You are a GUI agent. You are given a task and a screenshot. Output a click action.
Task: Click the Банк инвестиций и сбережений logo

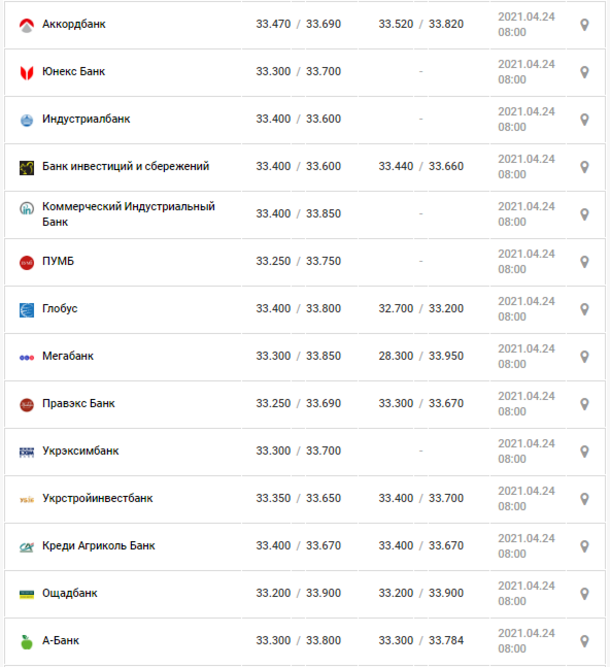click(27, 168)
